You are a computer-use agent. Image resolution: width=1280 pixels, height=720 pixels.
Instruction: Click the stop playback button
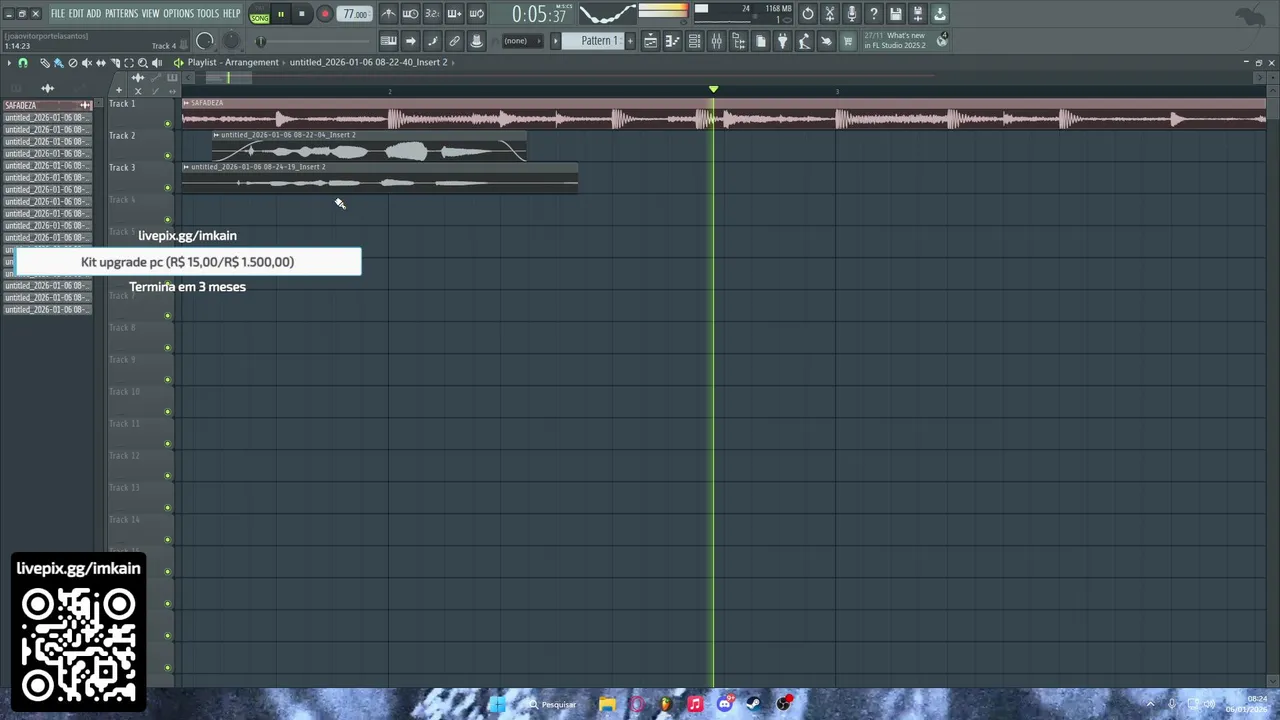point(302,14)
